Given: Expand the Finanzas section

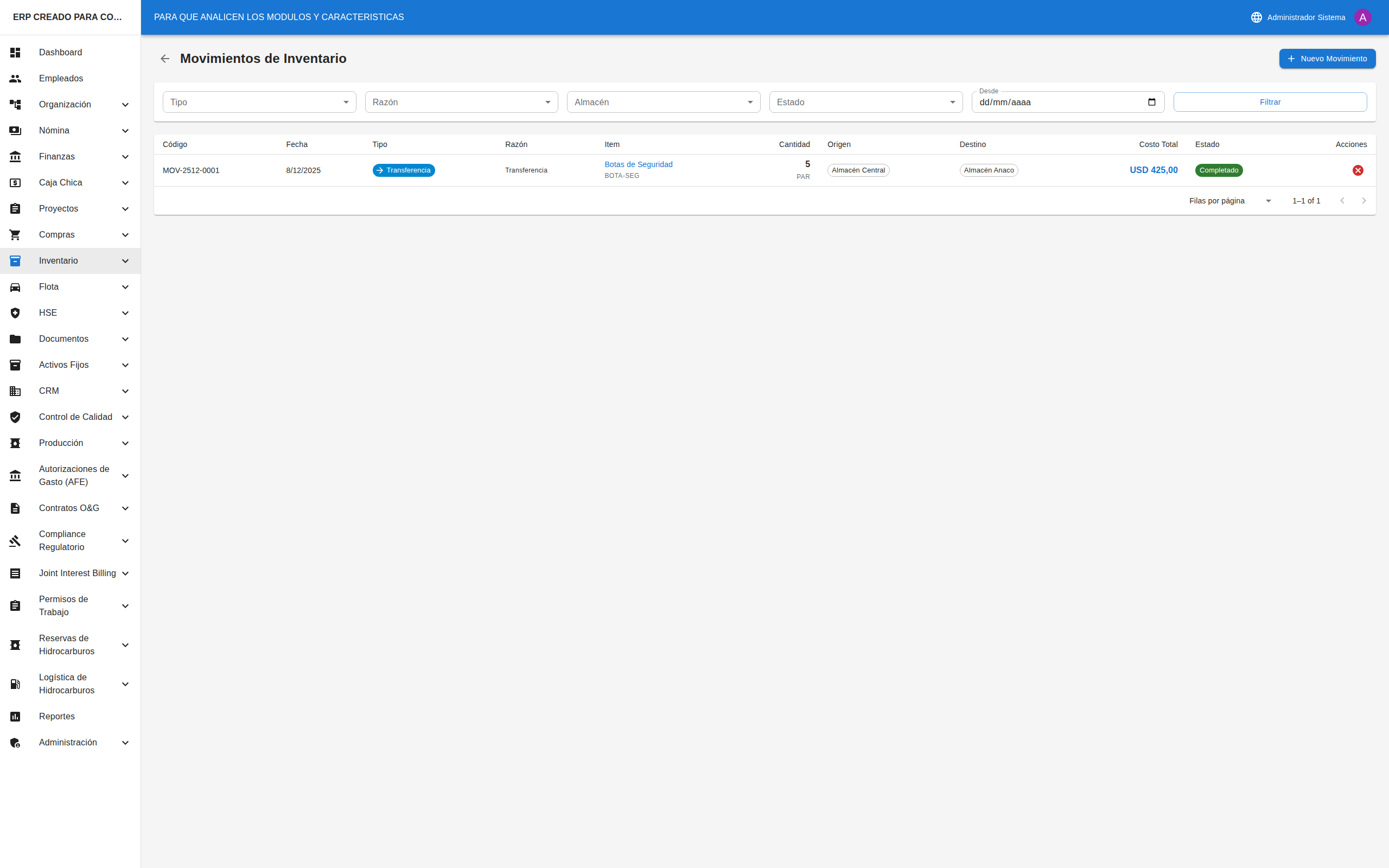Looking at the screenshot, I should [x=125, y=156].
